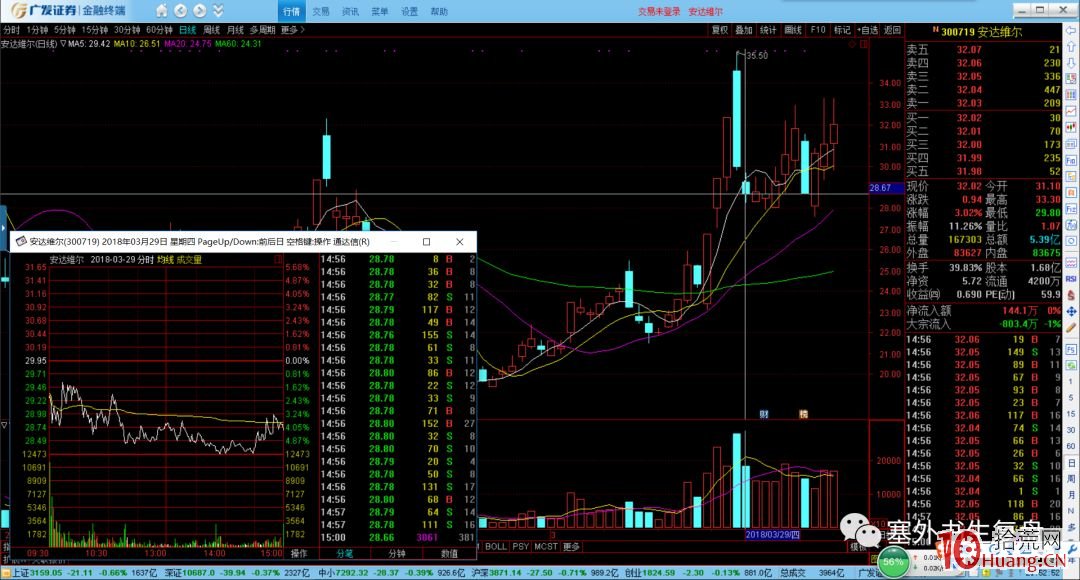This screenshot has width=1080, height=580.
Task: Open the 多周期 multi-period view
Action: pos(262,30)
